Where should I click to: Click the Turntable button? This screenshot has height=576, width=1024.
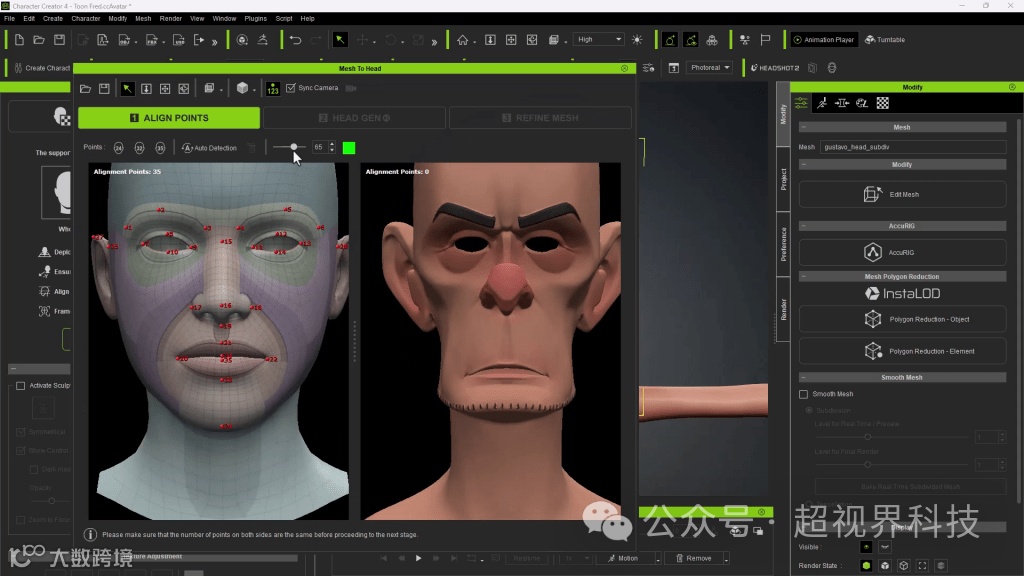[x=885, y=40]
